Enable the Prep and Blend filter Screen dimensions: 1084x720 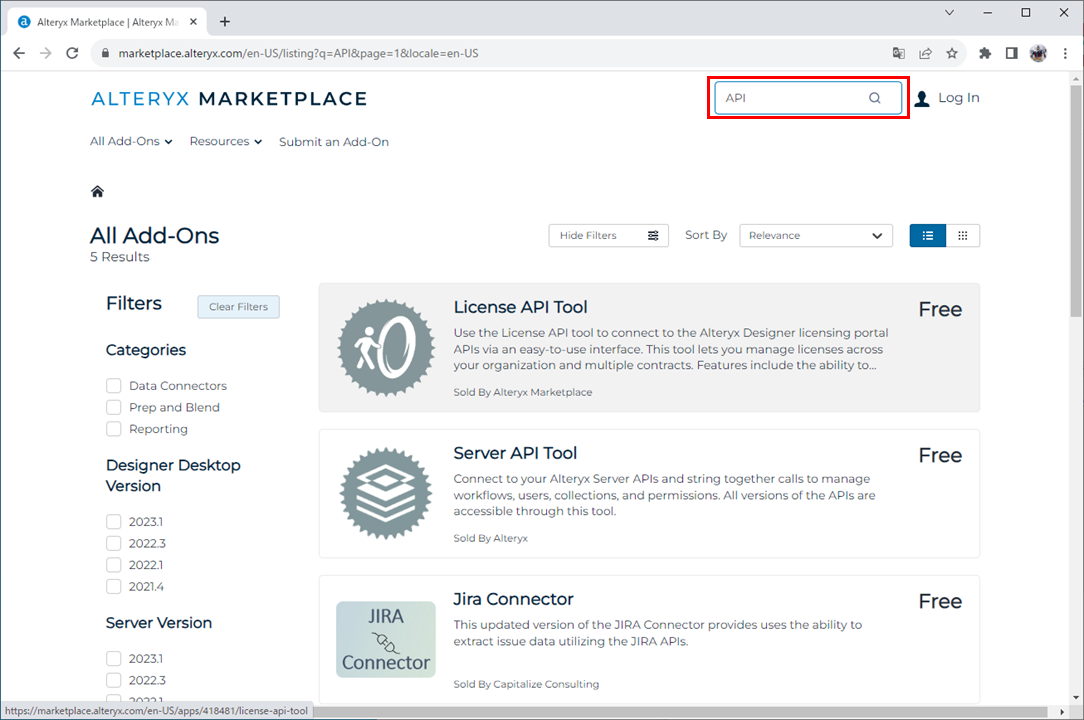click(x=114, y=408)
